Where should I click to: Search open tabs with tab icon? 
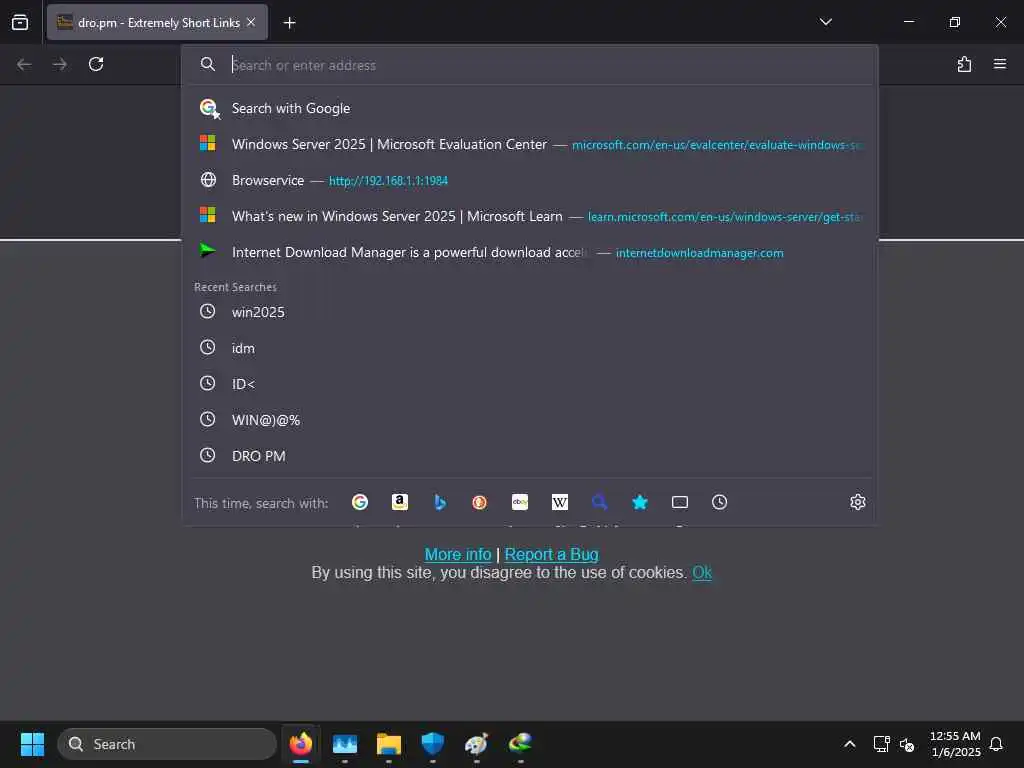pyautogui.click(x=680, y=502)
